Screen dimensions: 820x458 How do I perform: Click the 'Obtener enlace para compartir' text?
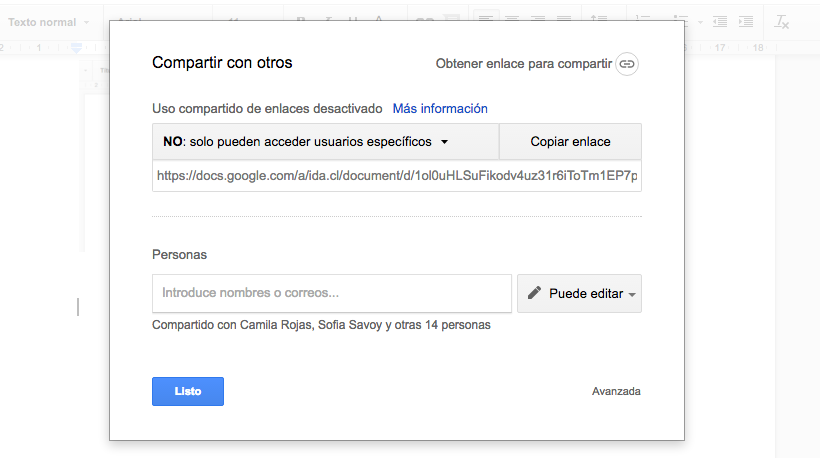[523, 64]
